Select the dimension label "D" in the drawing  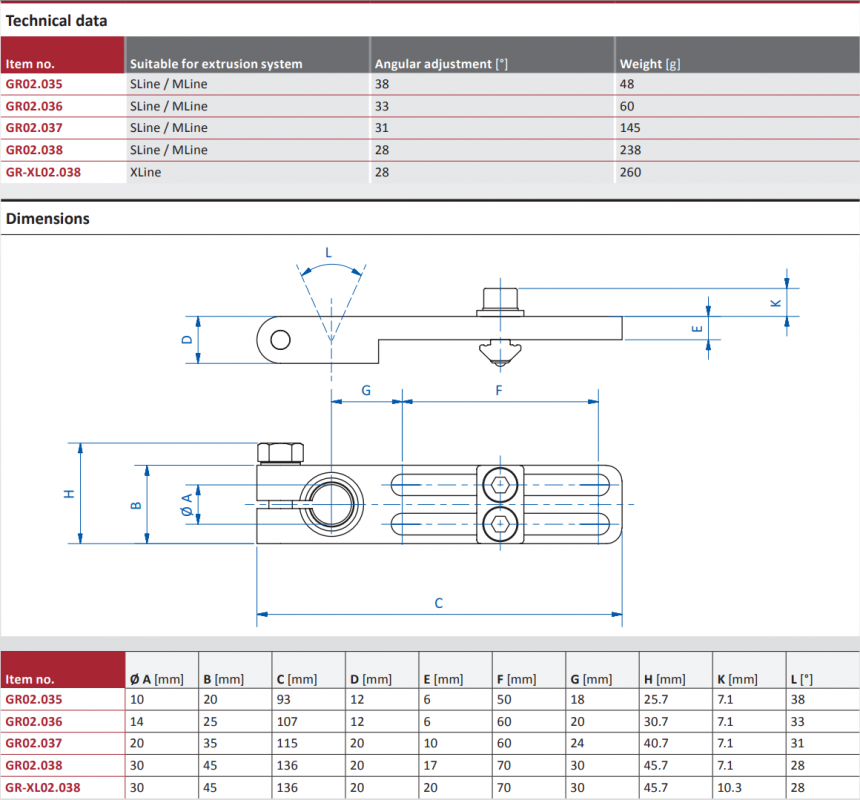point(187,339)
